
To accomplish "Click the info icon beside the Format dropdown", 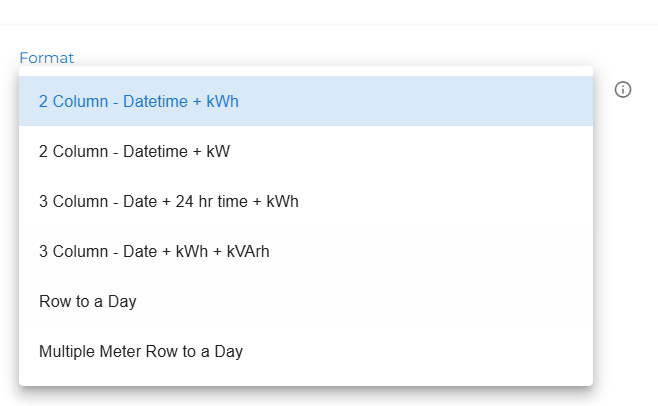I will click(623, 89).
